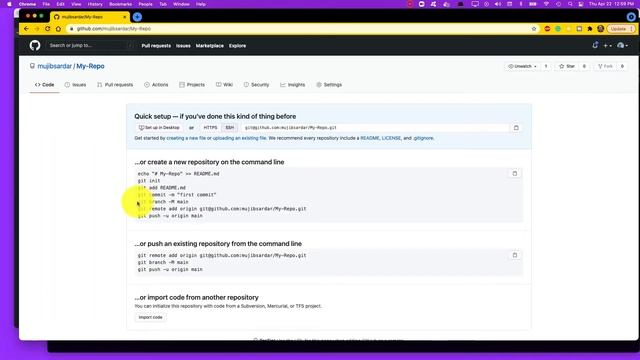The height and width of the screenshot is (360, 640).
Task: Open the Projects tab
Action: [192, 85]
